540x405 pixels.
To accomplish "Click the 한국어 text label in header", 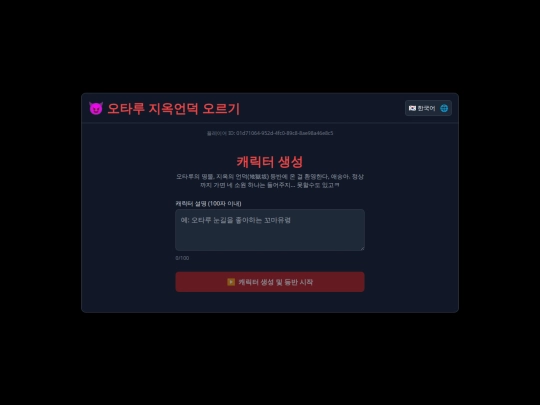I will pos(426,108).
